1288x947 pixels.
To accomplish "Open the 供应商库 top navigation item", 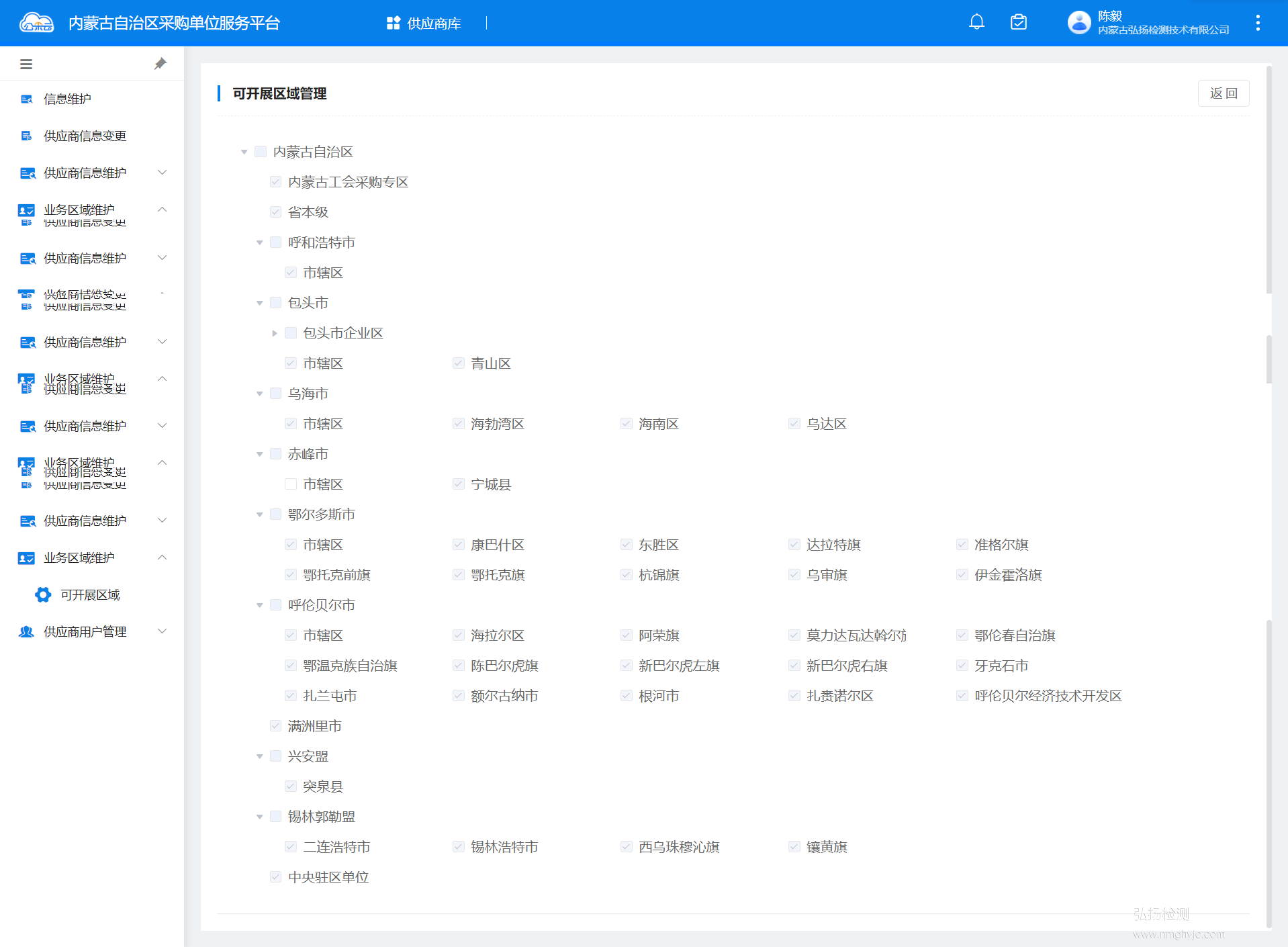I will point(424,24).
